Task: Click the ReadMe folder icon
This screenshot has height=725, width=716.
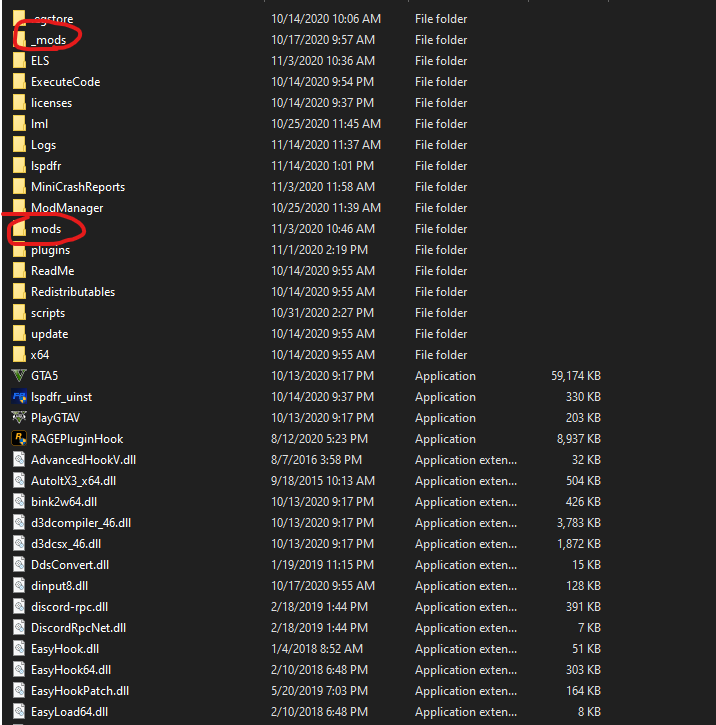Action: [x=19, y=271]
